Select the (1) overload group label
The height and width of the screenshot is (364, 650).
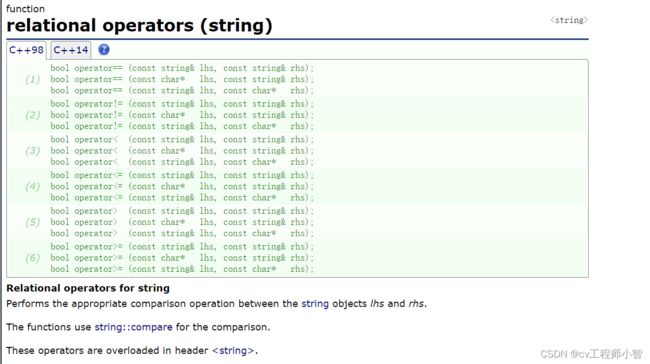(33, 79)
